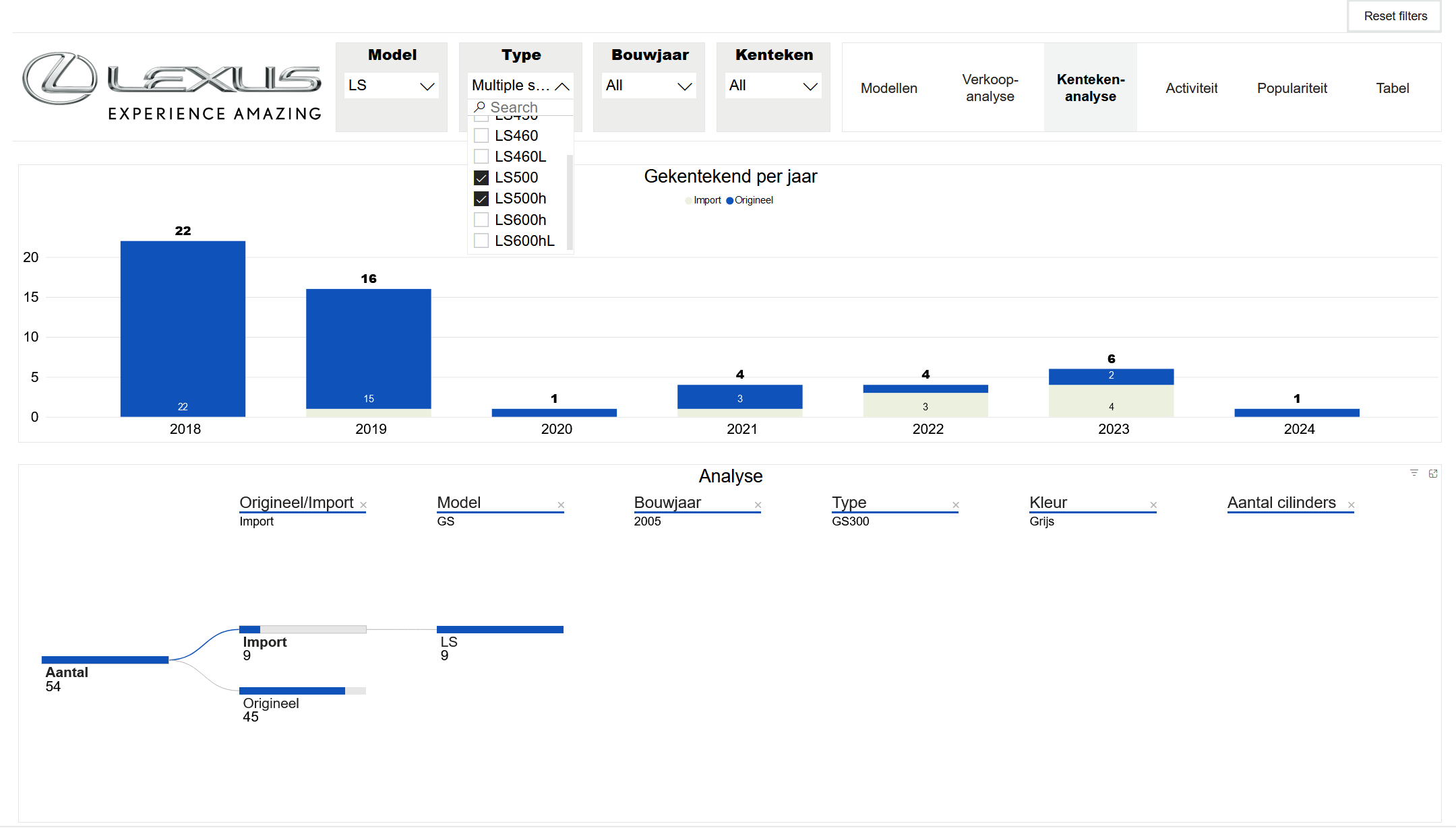
Task: Remove the Type level with its X
Action: (x=956, y=505)
